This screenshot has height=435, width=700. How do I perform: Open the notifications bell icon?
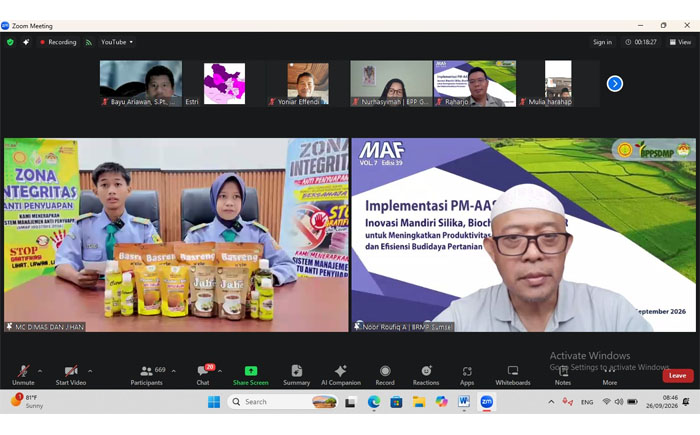(x=686, y=402)
